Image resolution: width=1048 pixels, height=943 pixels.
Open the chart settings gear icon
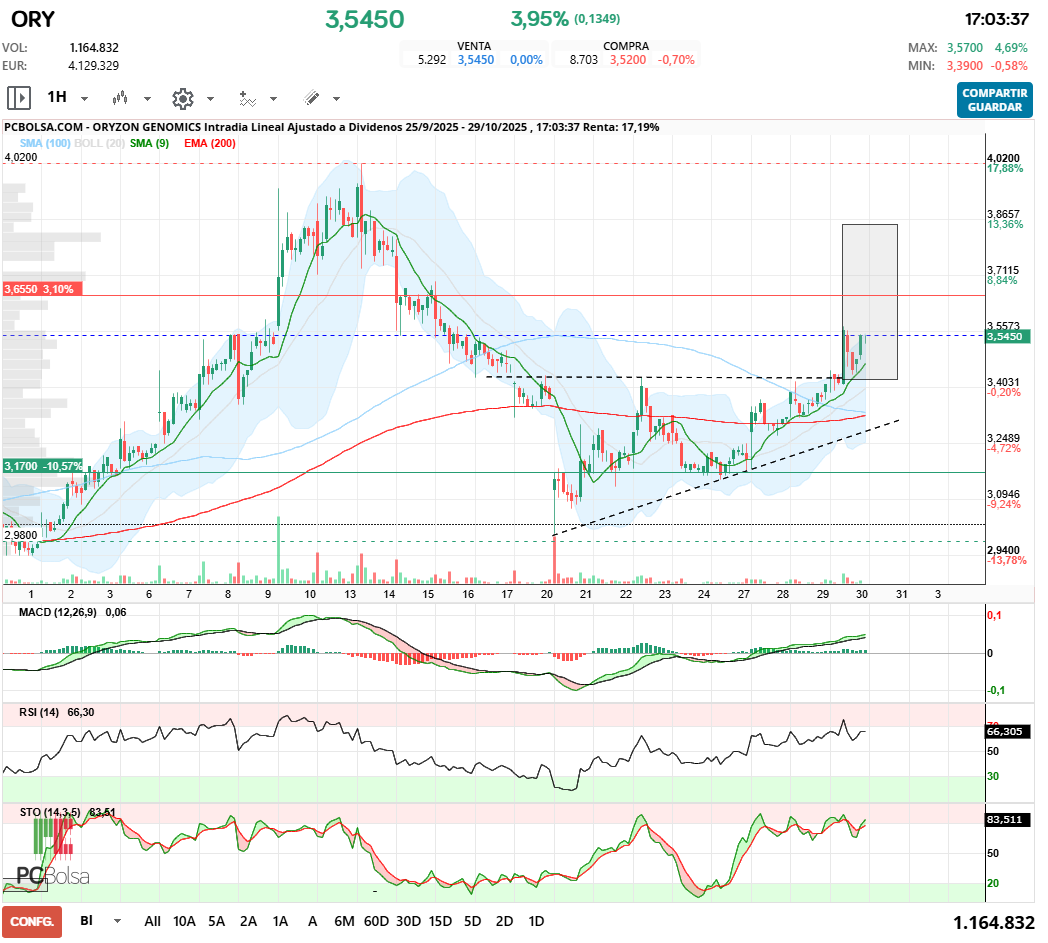coord(182,98)
